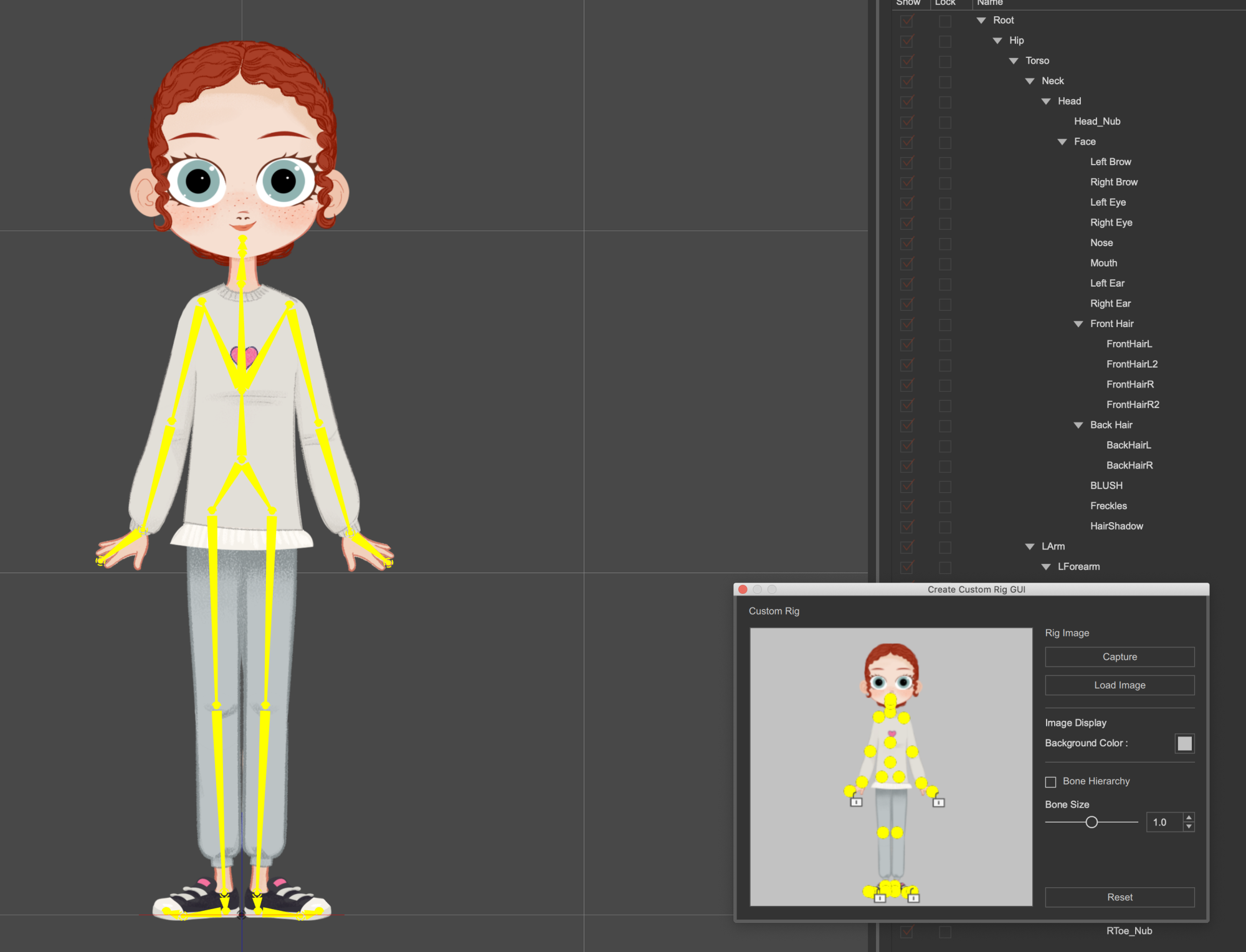Select the left-side elbow bone dot in the rig image
Image resolution: width=1246 pixels, height=952 pixels.
tap(870, 751)
